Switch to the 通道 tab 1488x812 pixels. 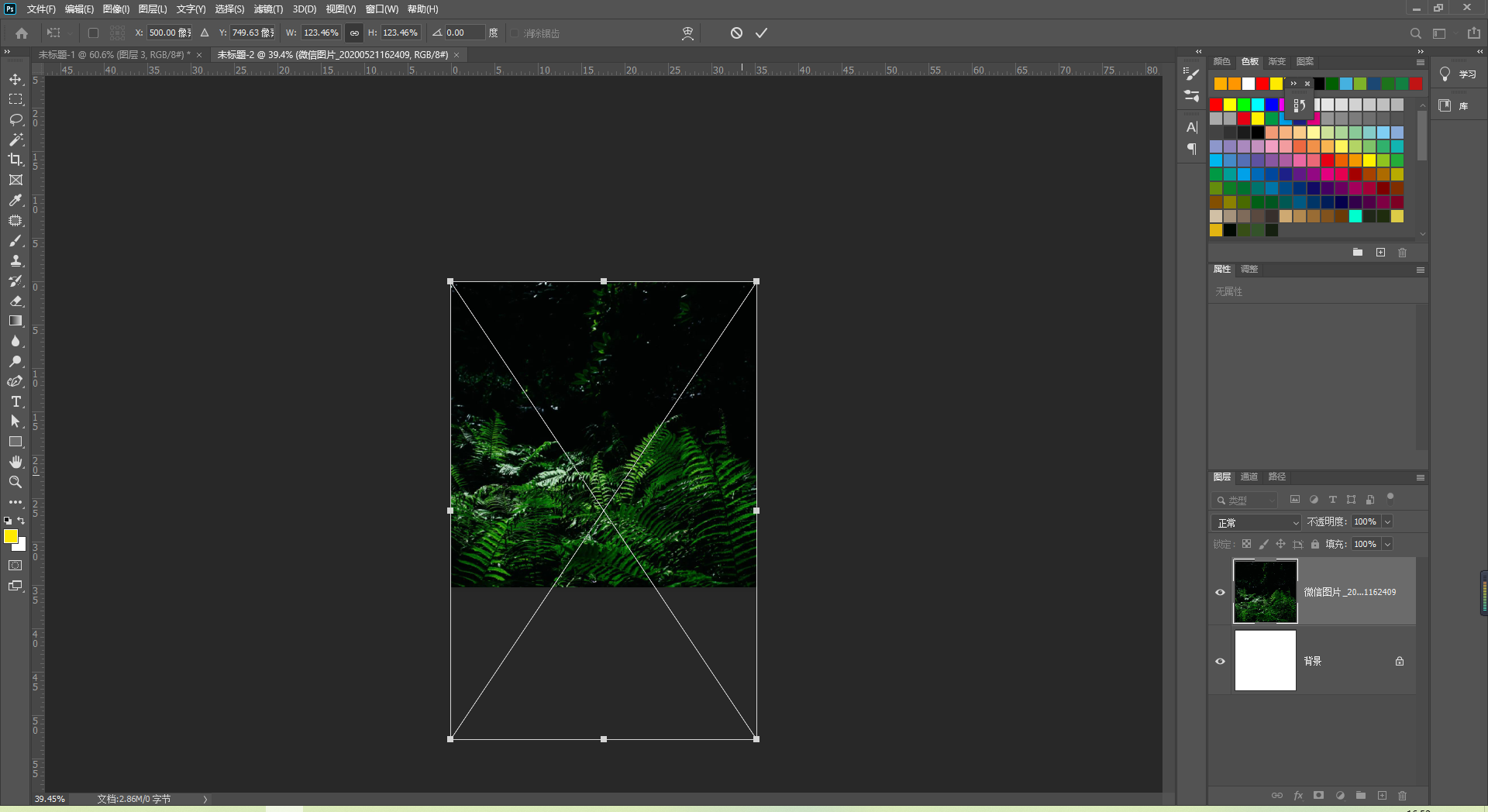(1249, 477)
